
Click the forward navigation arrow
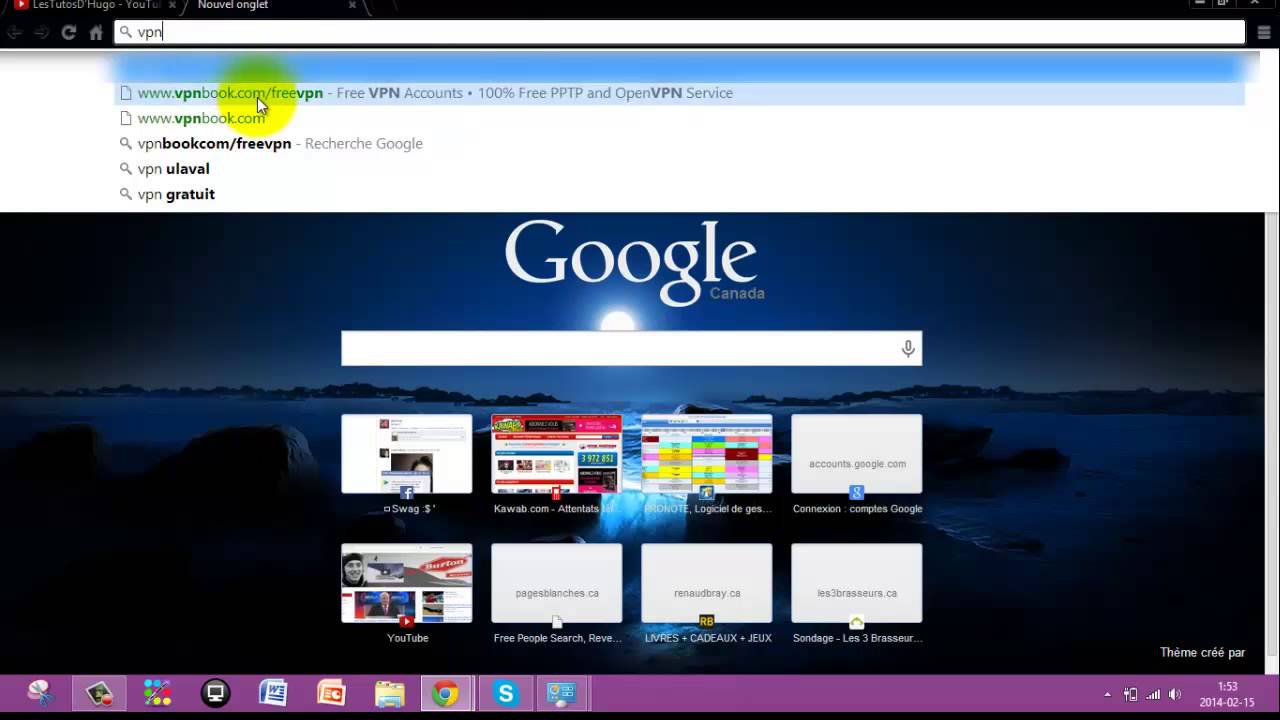click(x=41, y=33)
